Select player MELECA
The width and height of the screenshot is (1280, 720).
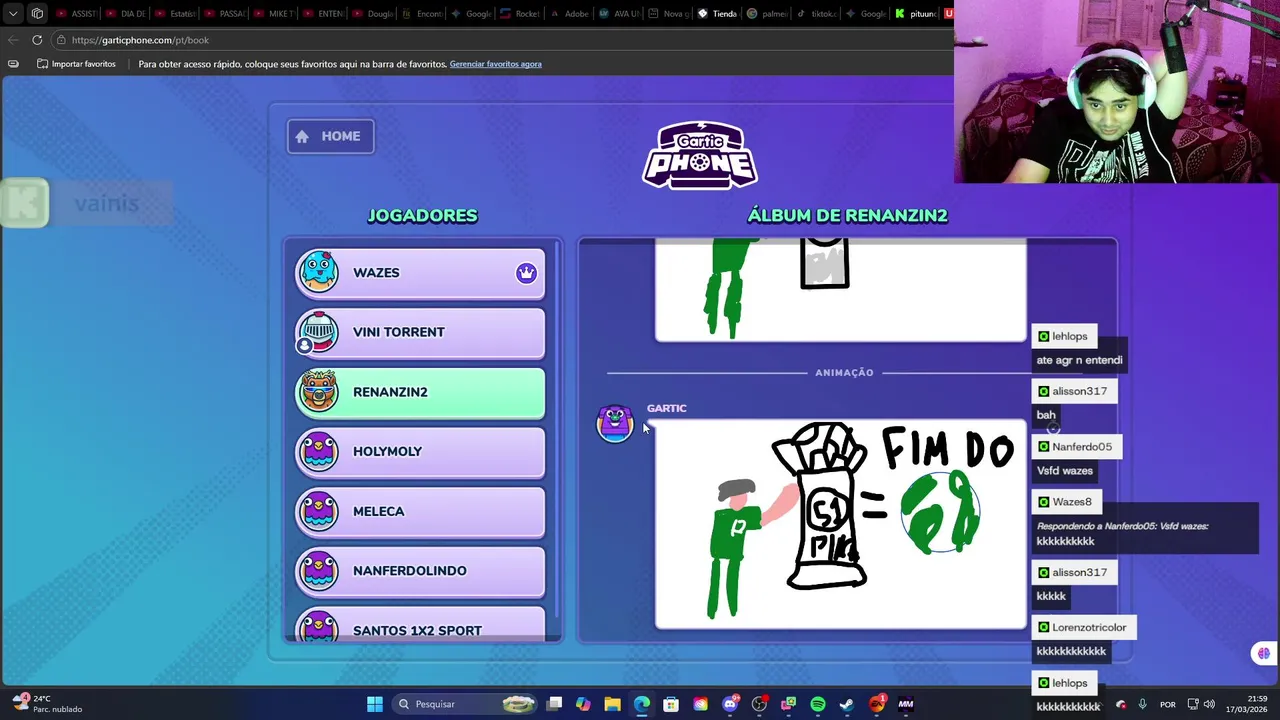pyautogui.click(x=420, y=511)
